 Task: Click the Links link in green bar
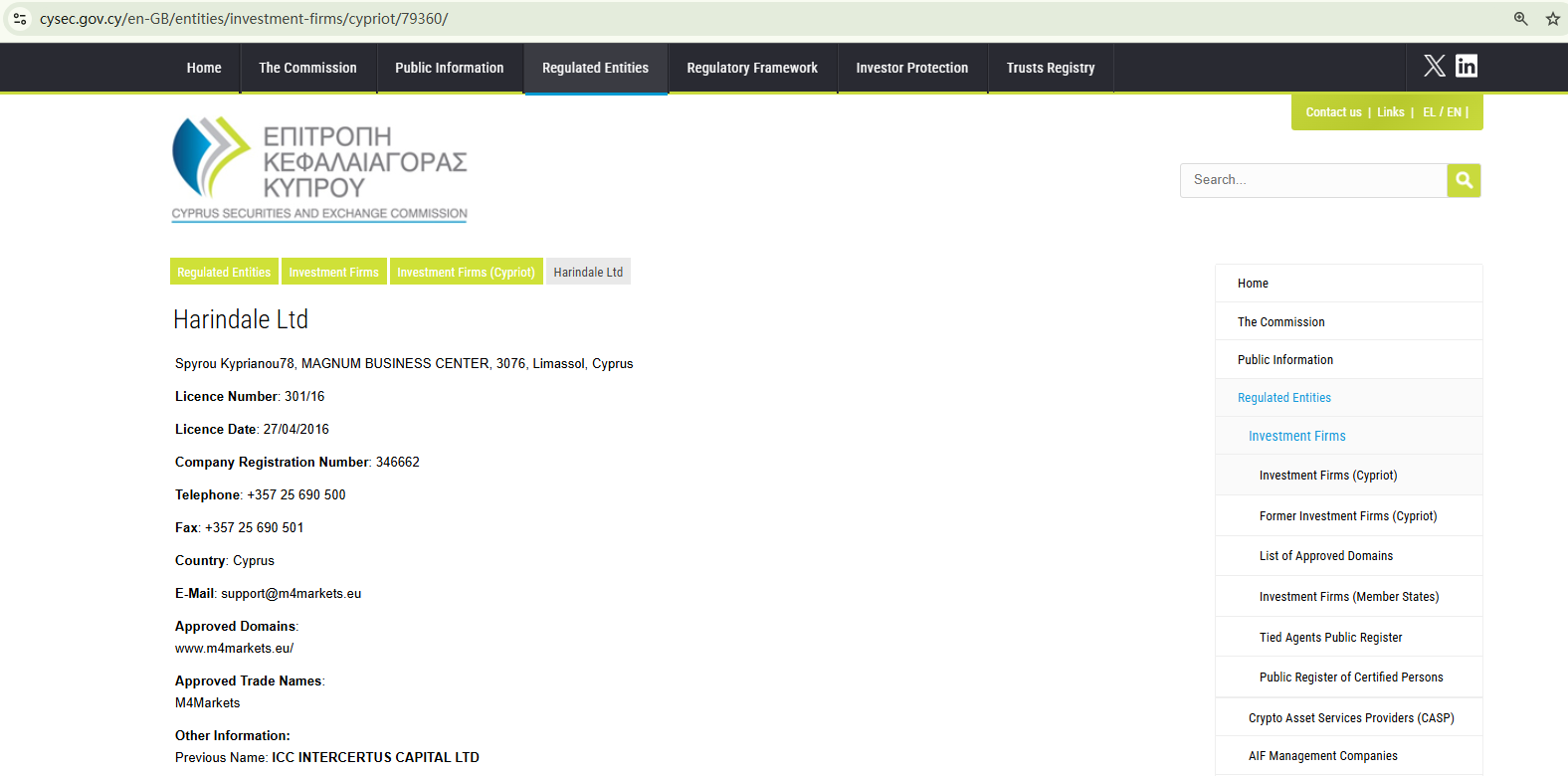pyautogui.click(x=1391, y=112)
